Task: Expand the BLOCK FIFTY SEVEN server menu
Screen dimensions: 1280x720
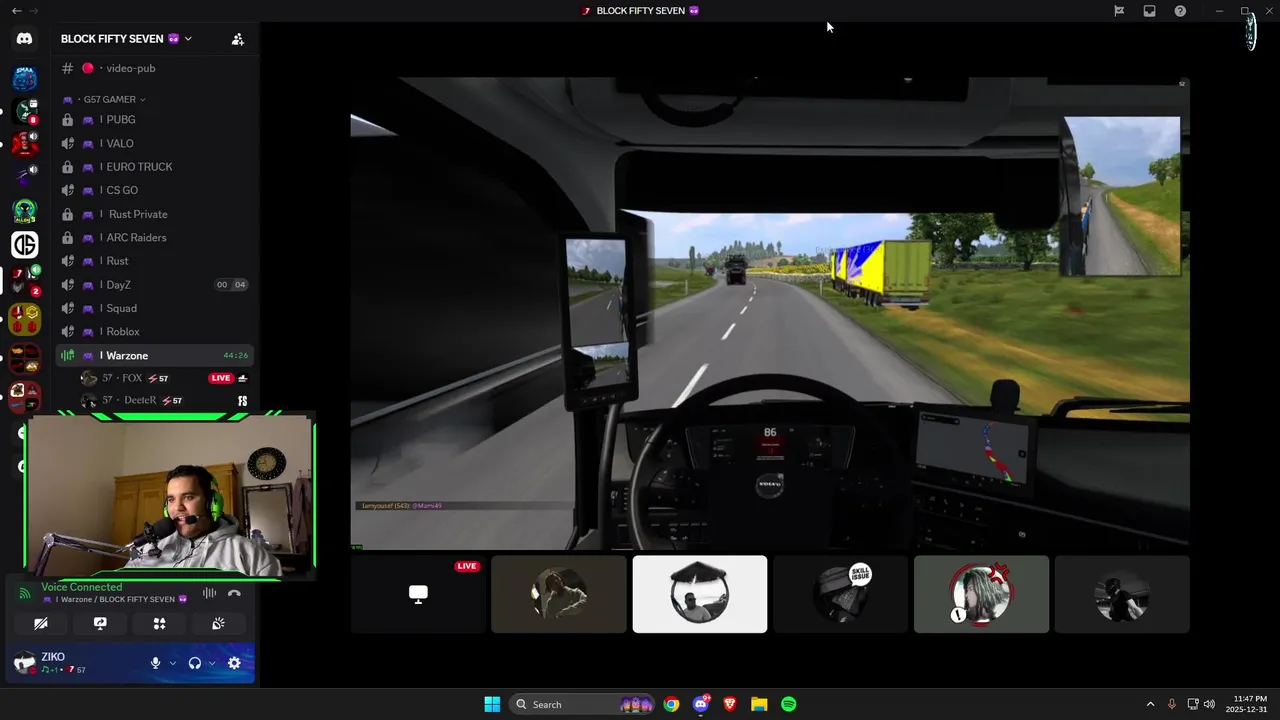Action: point(126,39)
